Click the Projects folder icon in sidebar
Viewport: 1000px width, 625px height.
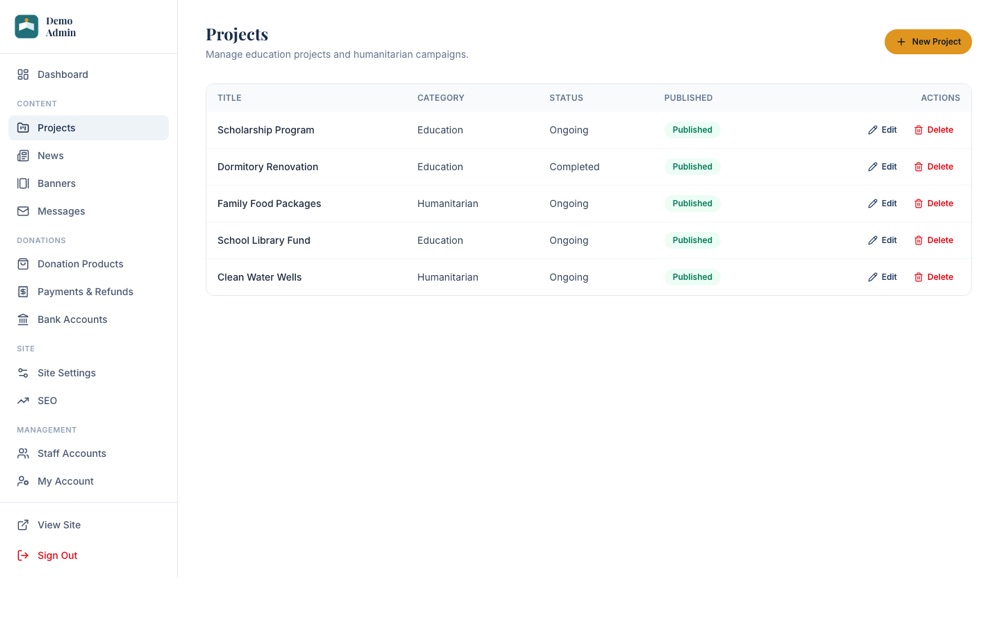click(x=23, y=128)
